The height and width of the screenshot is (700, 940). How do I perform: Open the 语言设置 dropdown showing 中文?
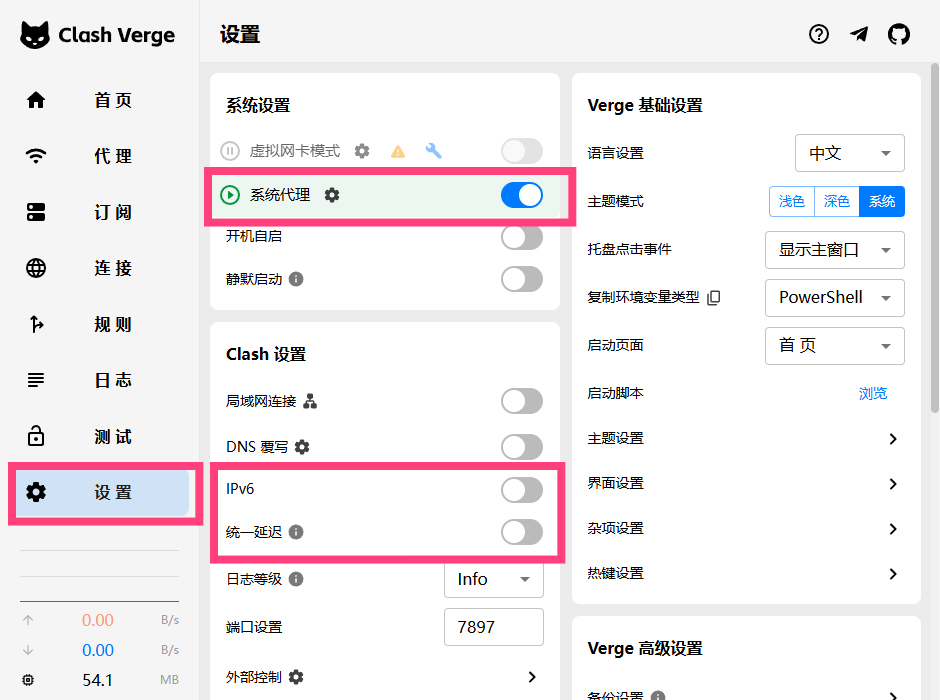[849, 153]
